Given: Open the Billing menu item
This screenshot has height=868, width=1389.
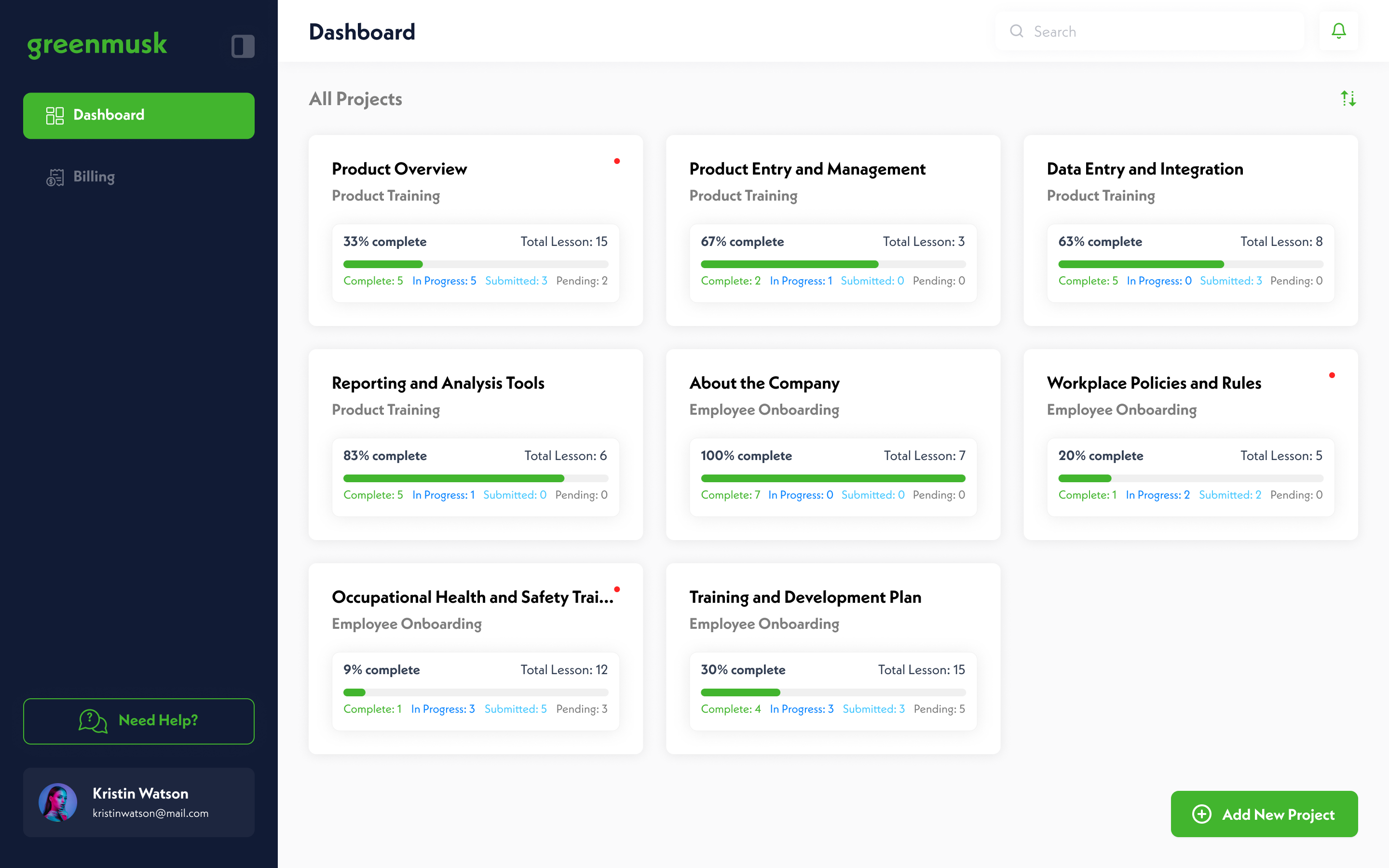Looking at the screenshot, I should (x=94, y=177).
